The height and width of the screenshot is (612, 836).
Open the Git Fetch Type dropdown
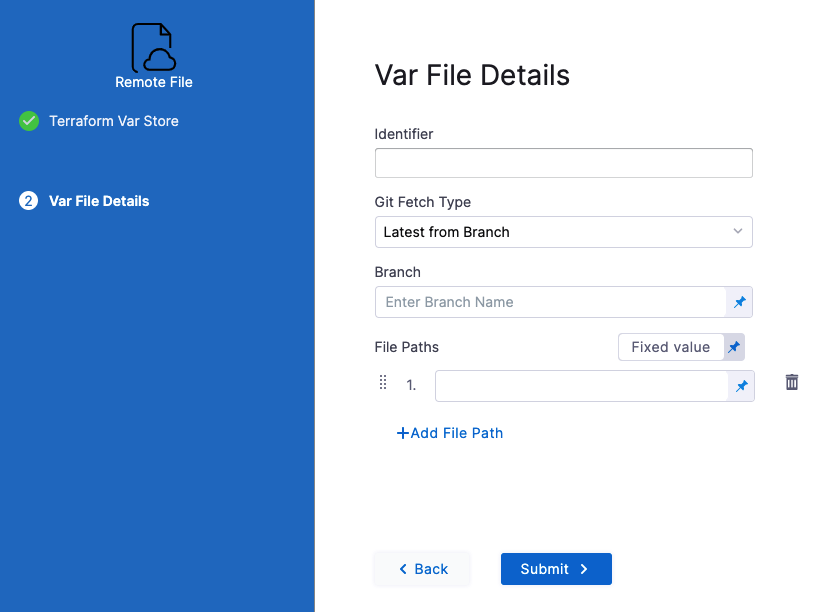[563, 232]
